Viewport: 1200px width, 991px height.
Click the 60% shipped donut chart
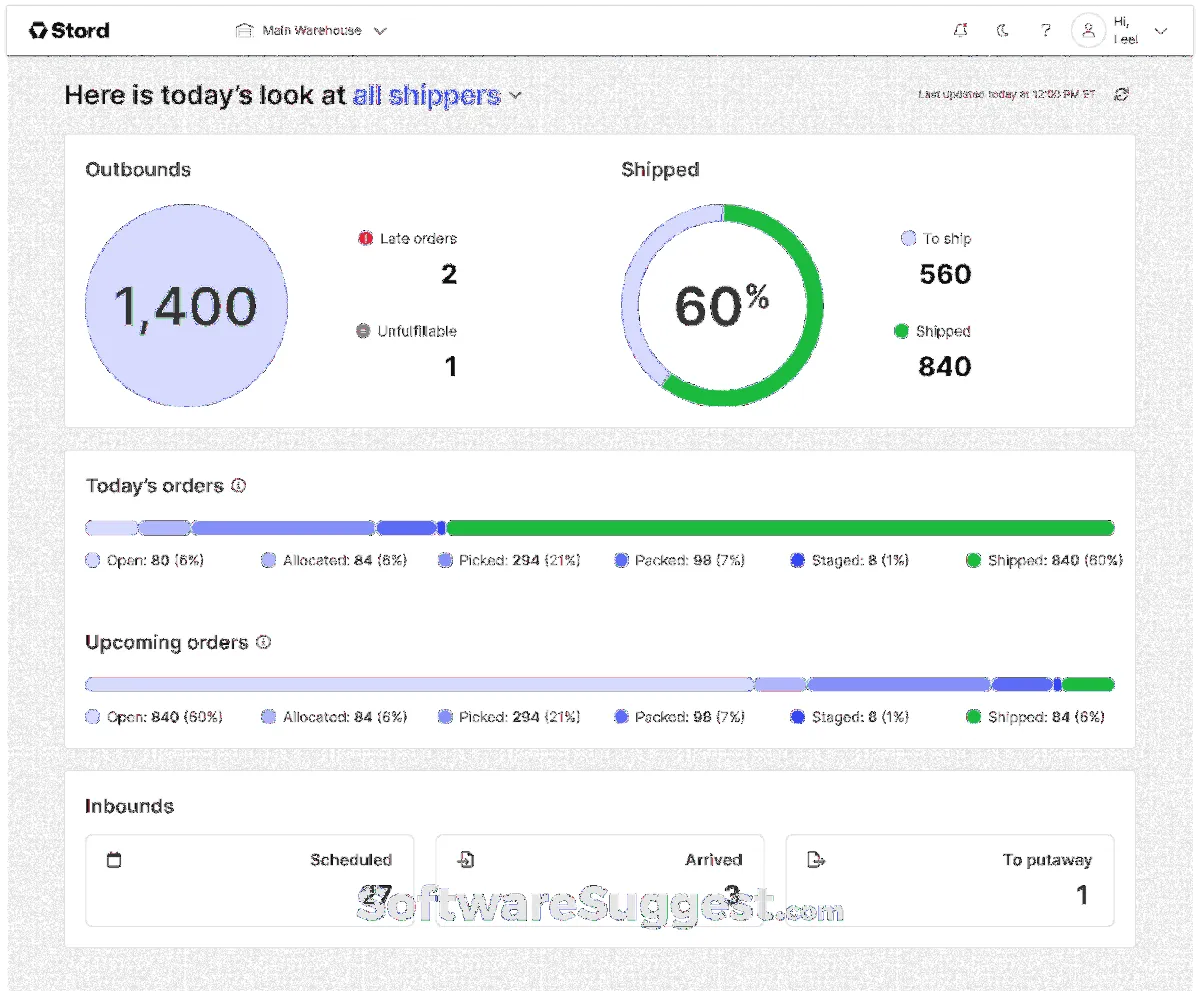click(x=722, y=306)
